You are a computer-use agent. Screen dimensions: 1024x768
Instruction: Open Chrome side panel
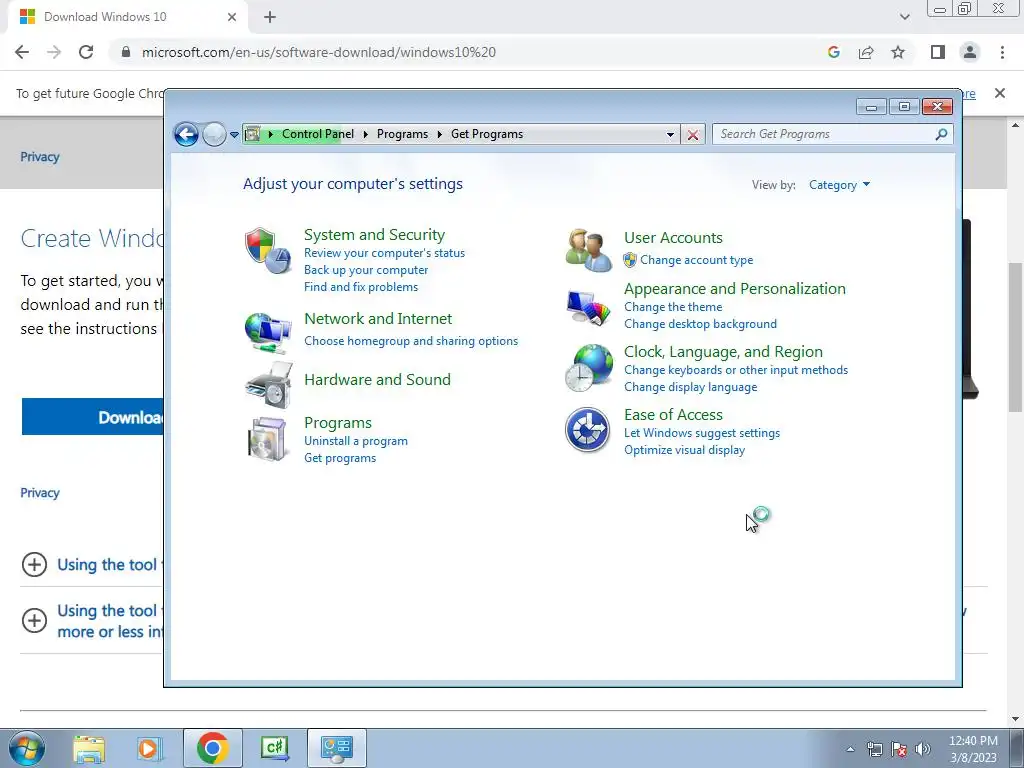pyautogui.click(x=938, y=52)
